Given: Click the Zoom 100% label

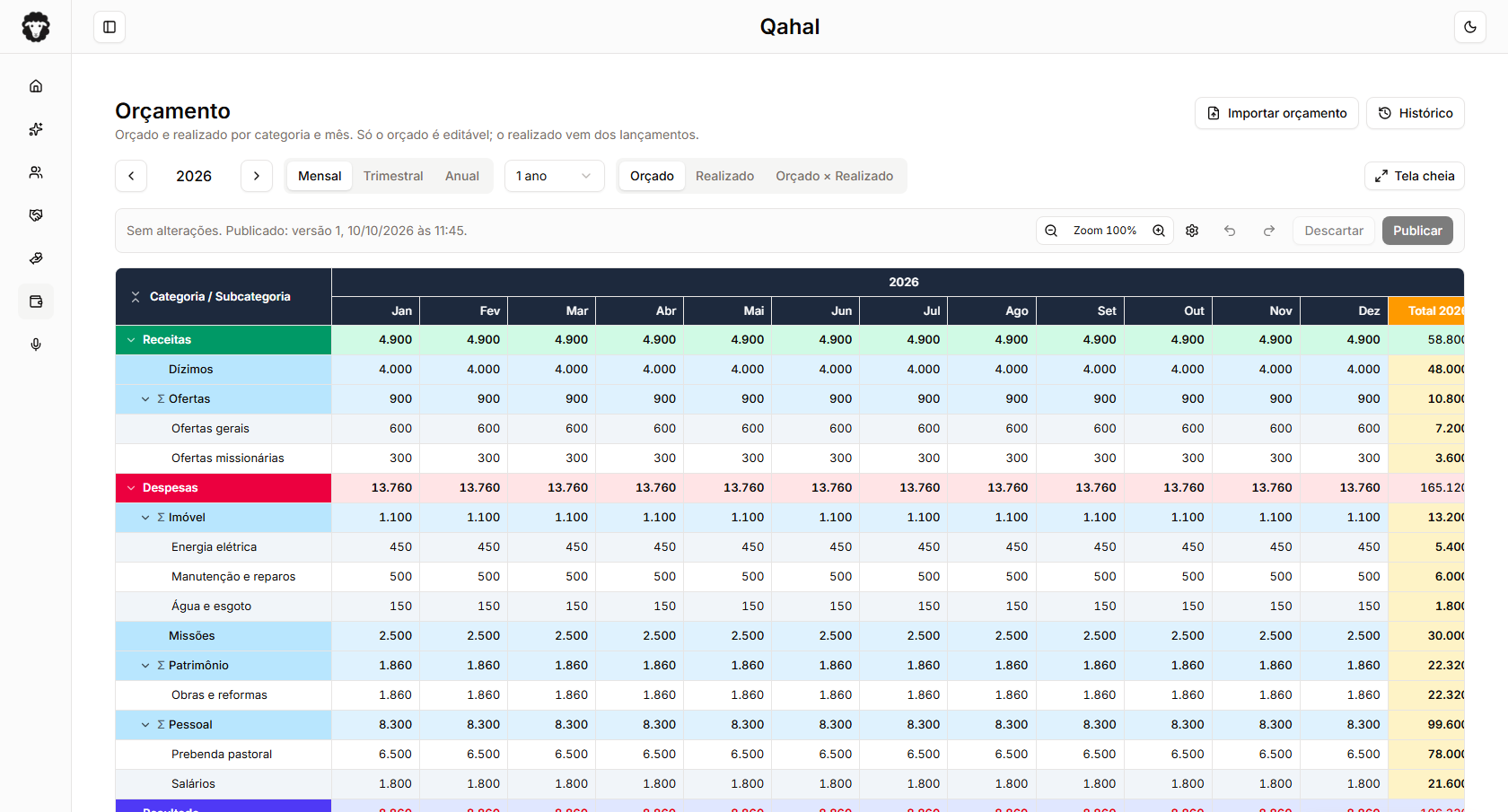Looking at the screenshot, I should point(1105,231).
